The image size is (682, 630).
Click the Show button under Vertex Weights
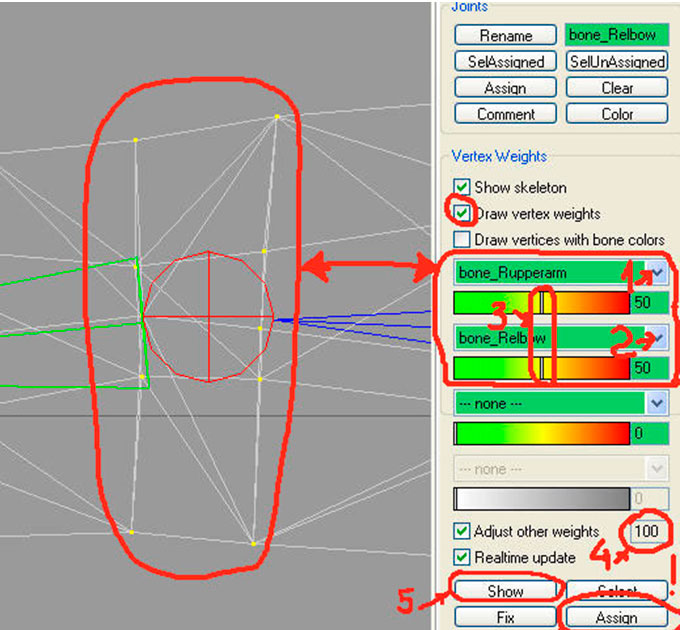pos(505,591)
